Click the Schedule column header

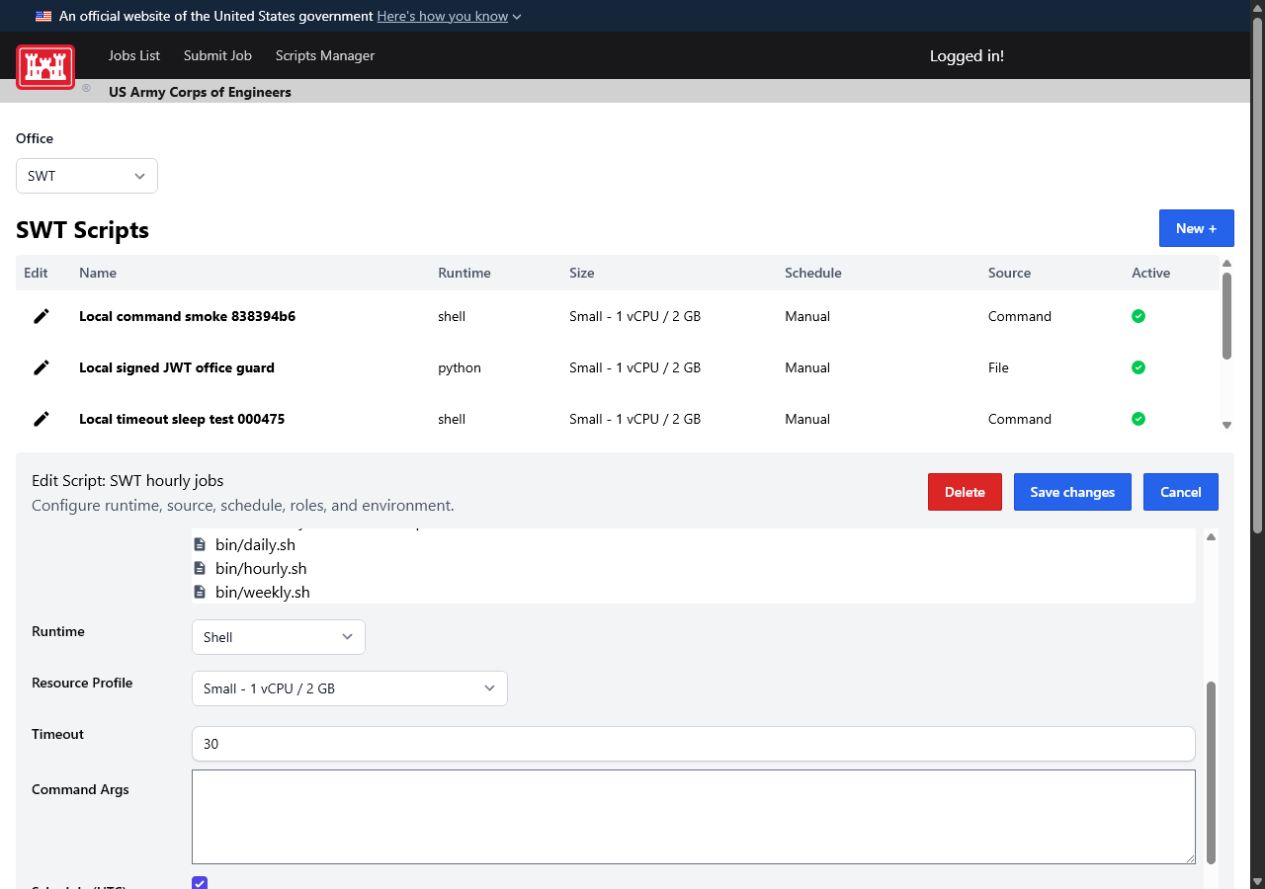pyautogui.click(x=813, y=273)
